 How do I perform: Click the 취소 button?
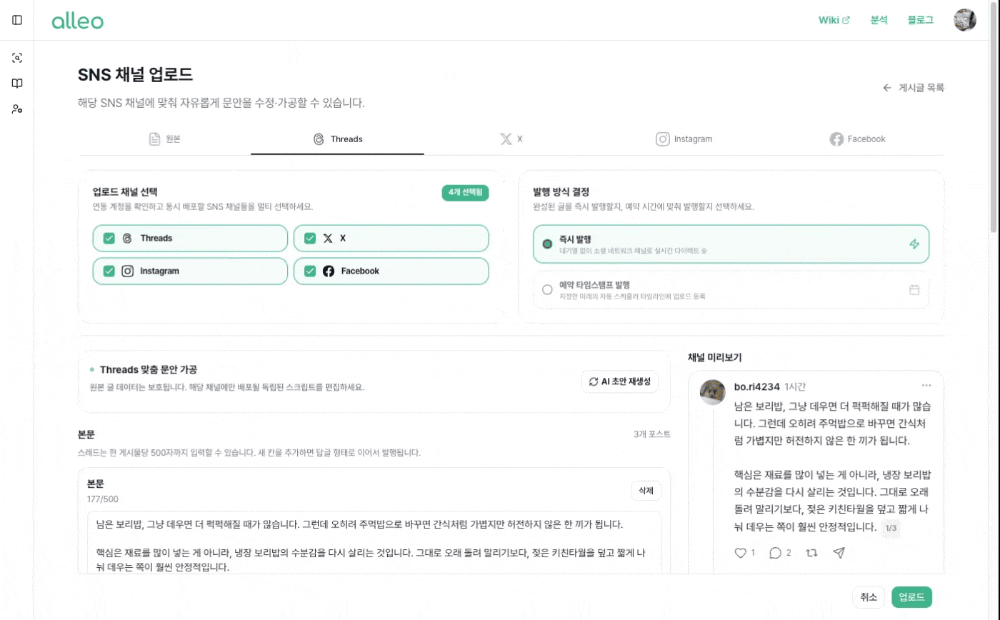coord(868,597)
